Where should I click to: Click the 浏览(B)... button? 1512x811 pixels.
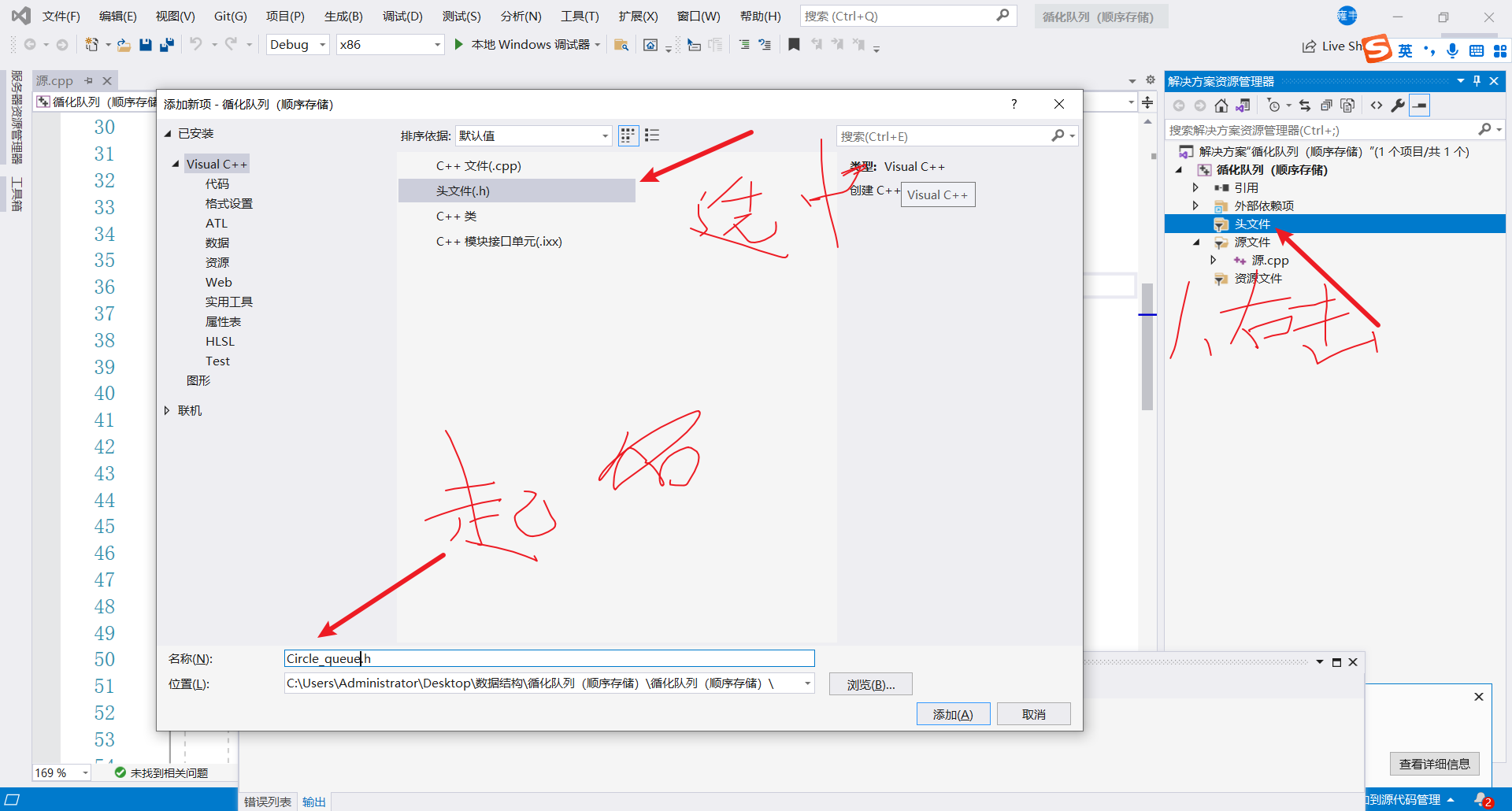870,684
